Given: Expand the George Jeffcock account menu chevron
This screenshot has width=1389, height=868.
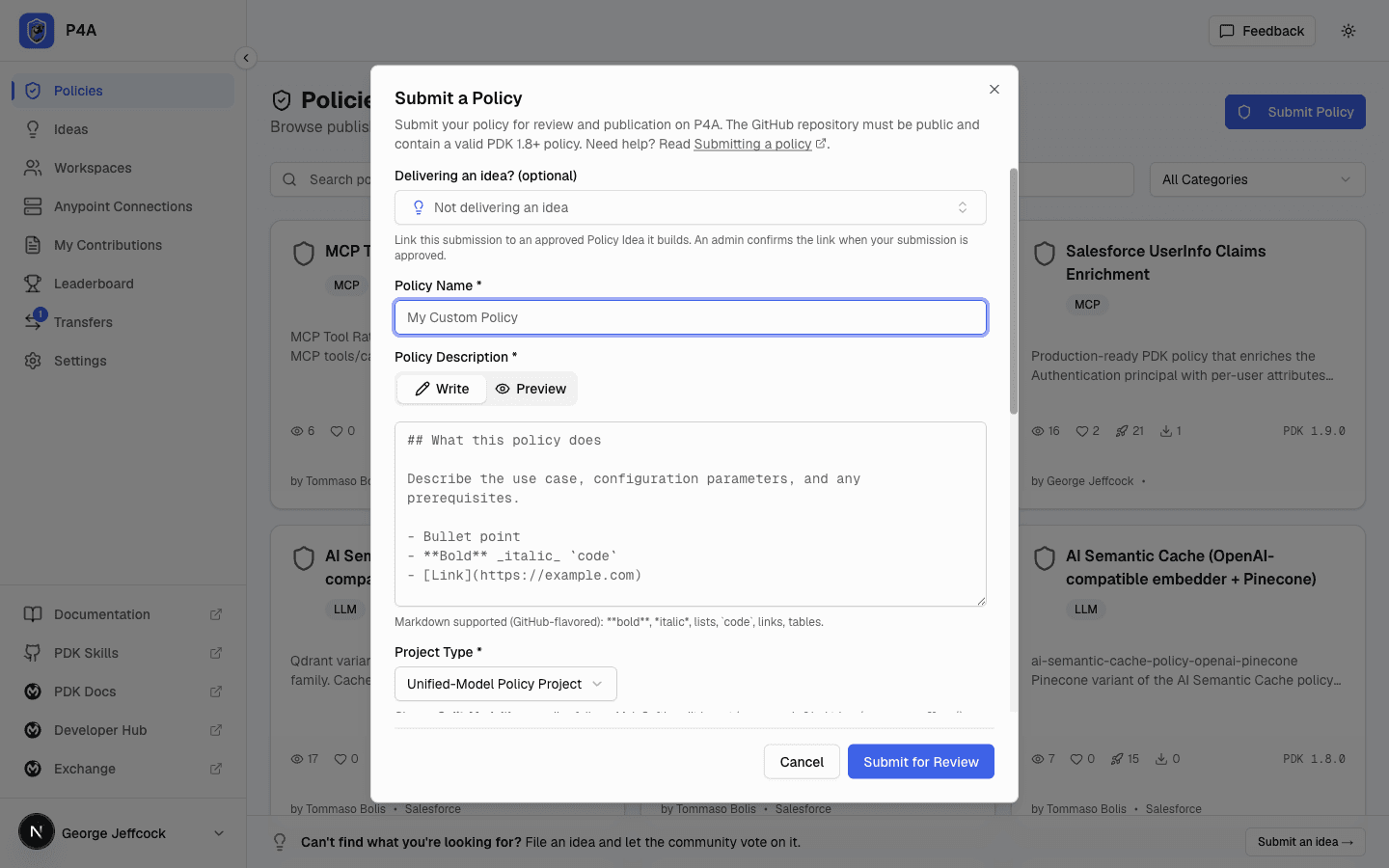Looking at the screenshot, I should pos(219,833).
